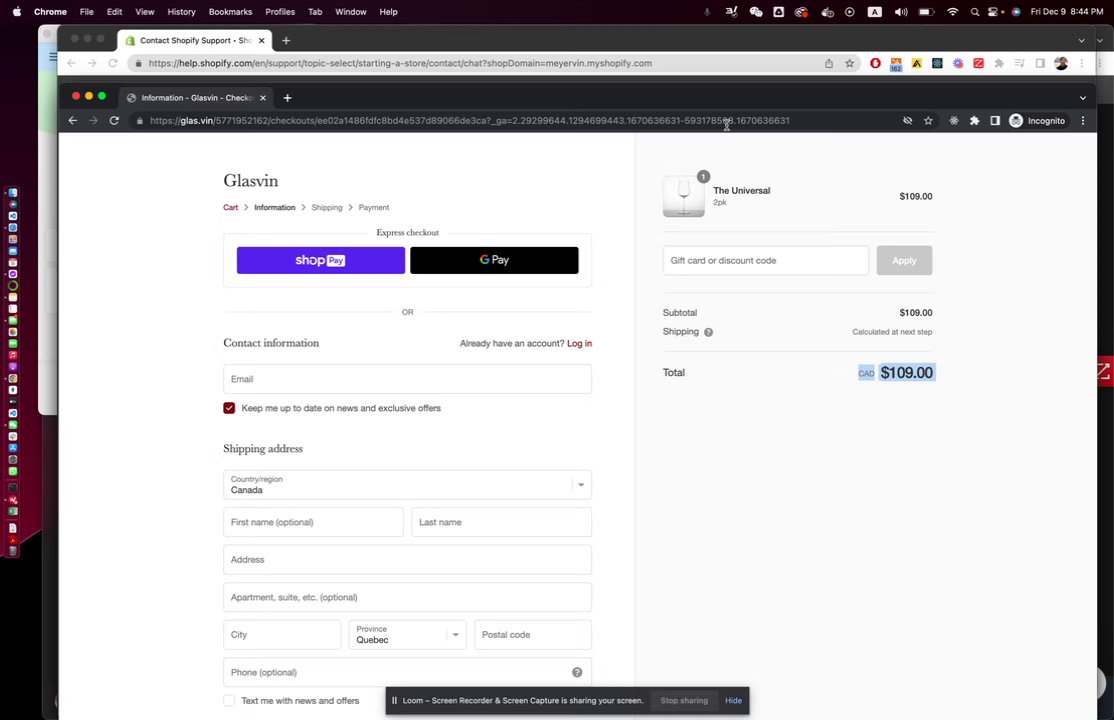Open the File menu

(87, 12)
